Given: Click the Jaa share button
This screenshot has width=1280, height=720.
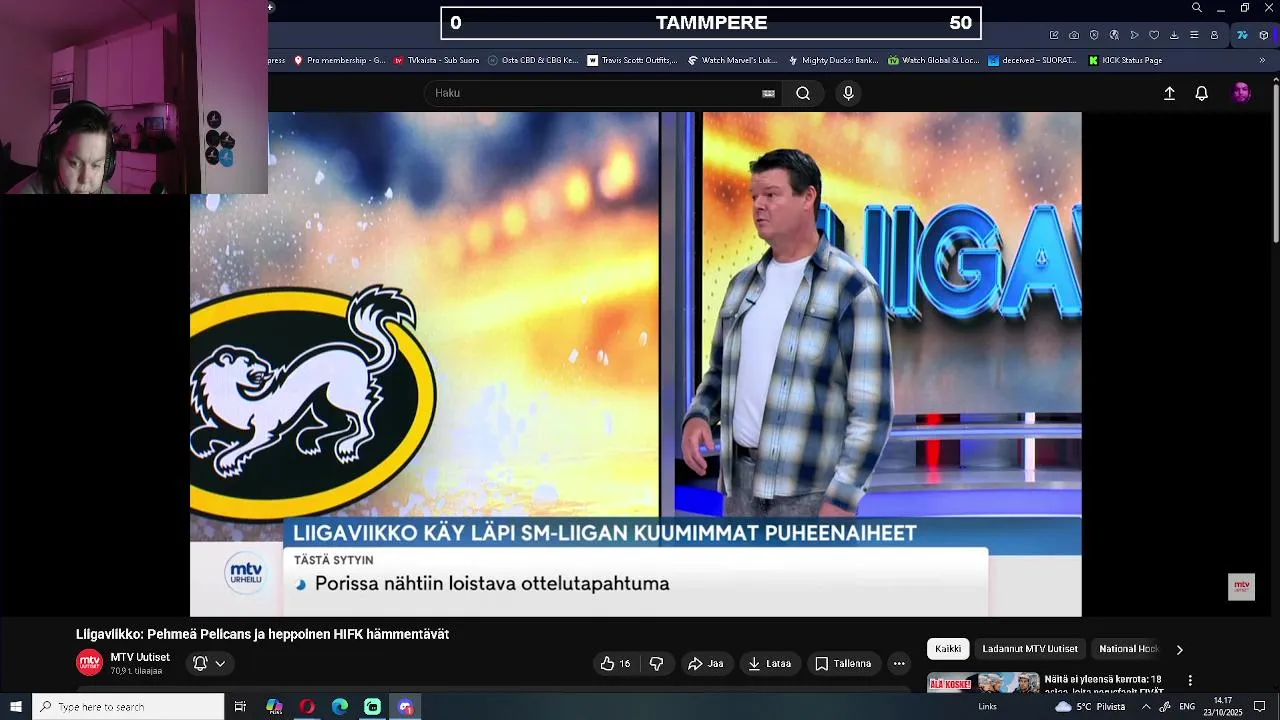Looking at the screenshot, I should [705, 663].
